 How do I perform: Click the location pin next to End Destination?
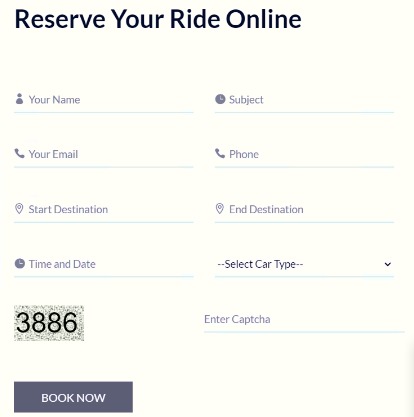[219, 209]
